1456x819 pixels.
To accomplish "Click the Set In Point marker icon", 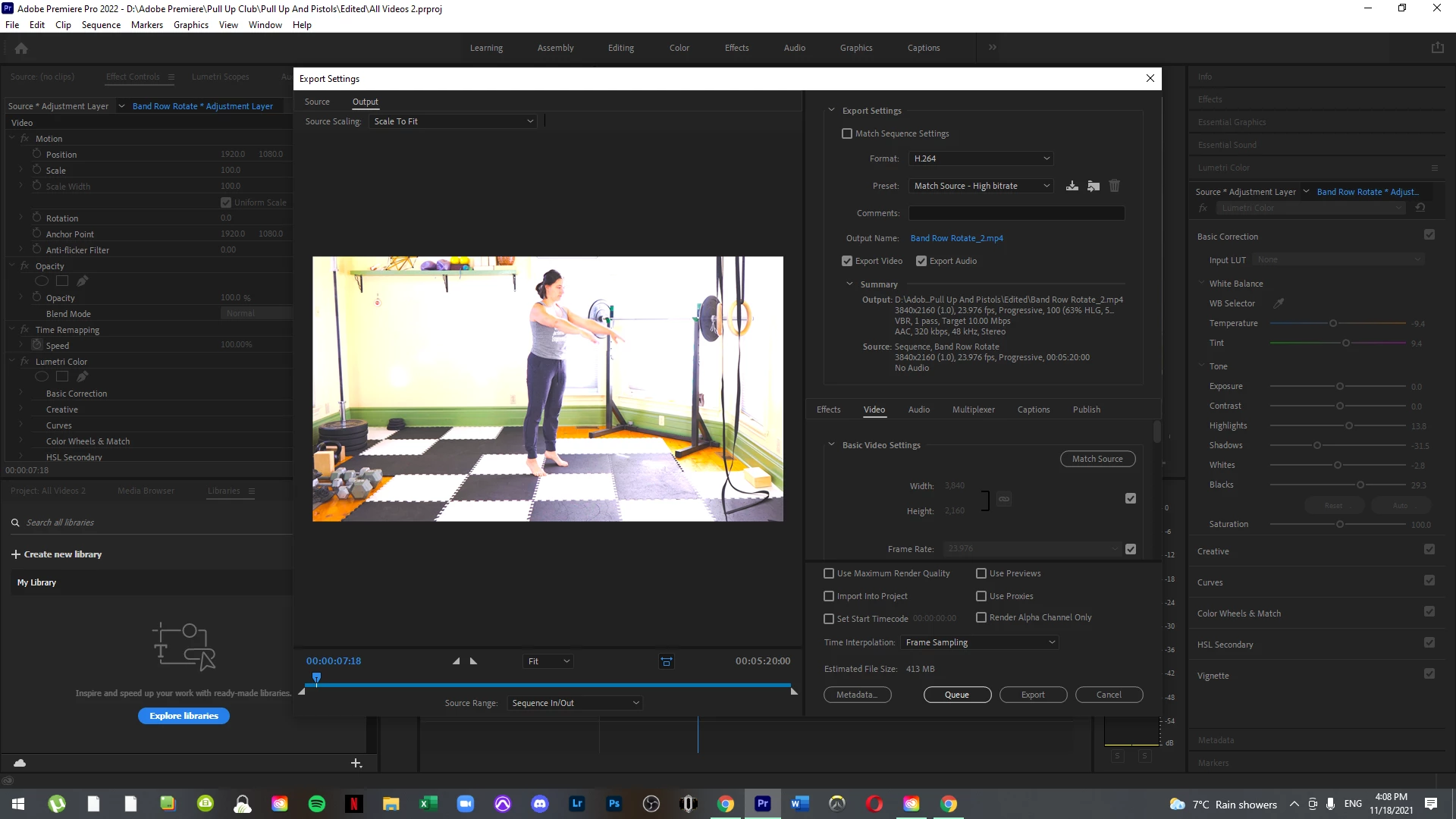I will [x=456, y=661].
